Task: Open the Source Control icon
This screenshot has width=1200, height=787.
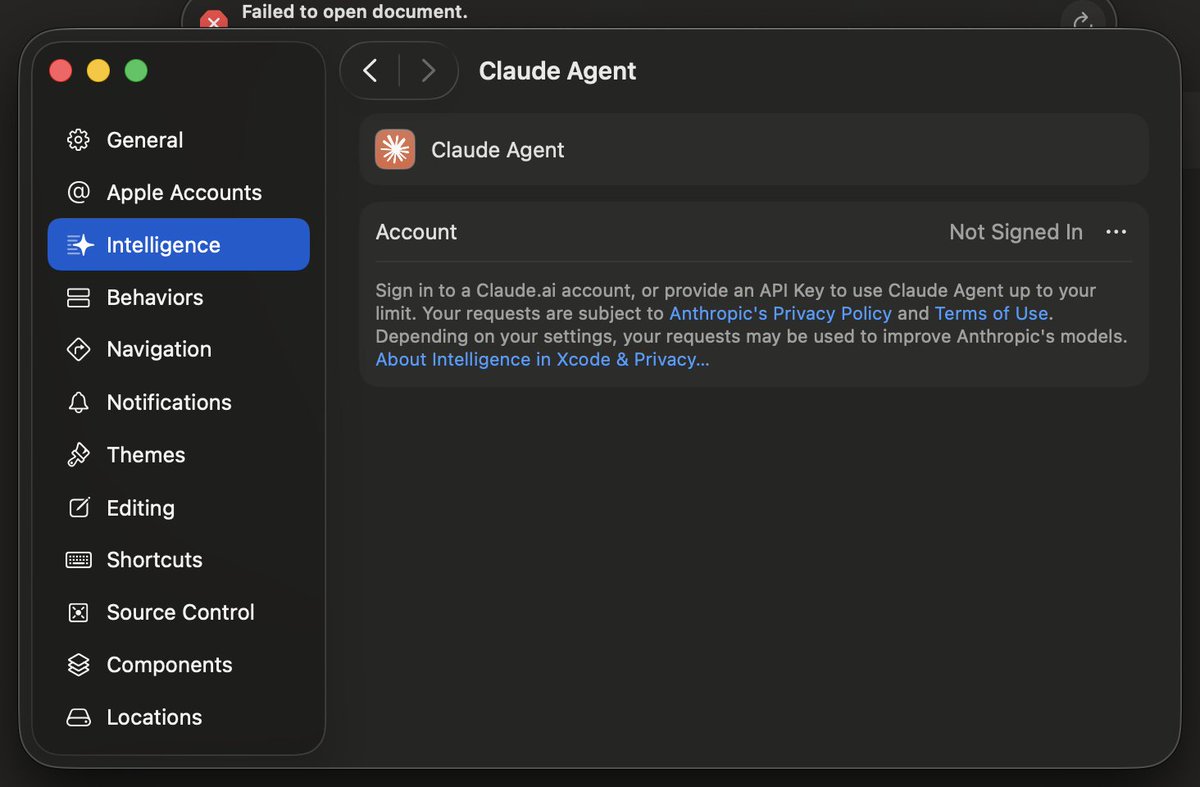Action: [78, 612]
